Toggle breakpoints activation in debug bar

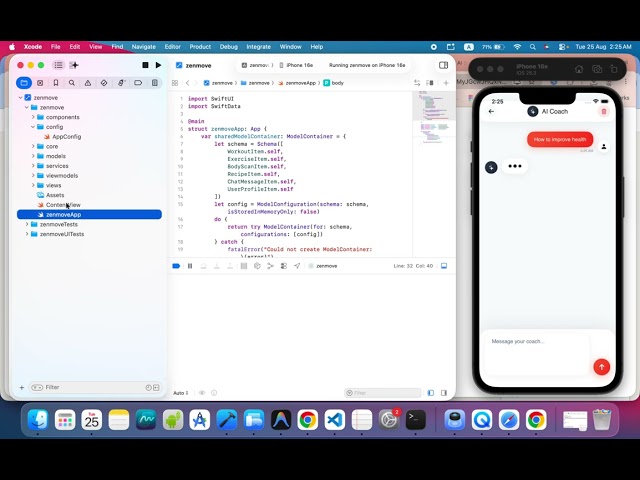tap(176, 266)
